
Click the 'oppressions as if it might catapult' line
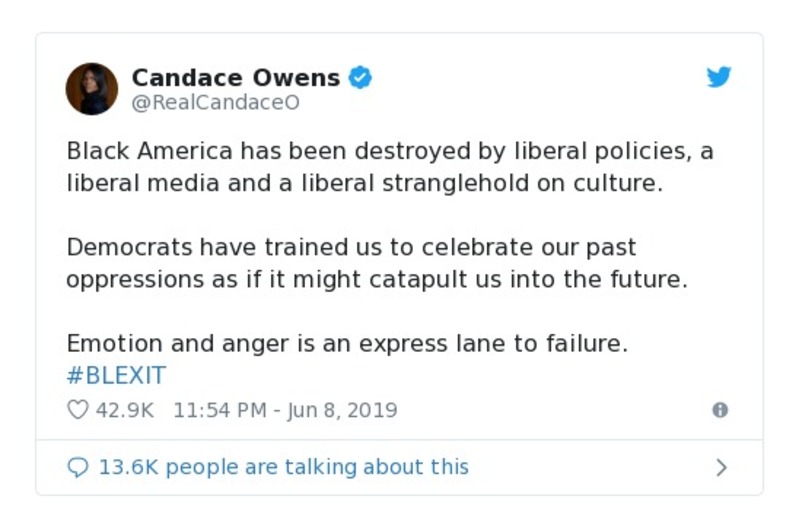pos(377,279)
